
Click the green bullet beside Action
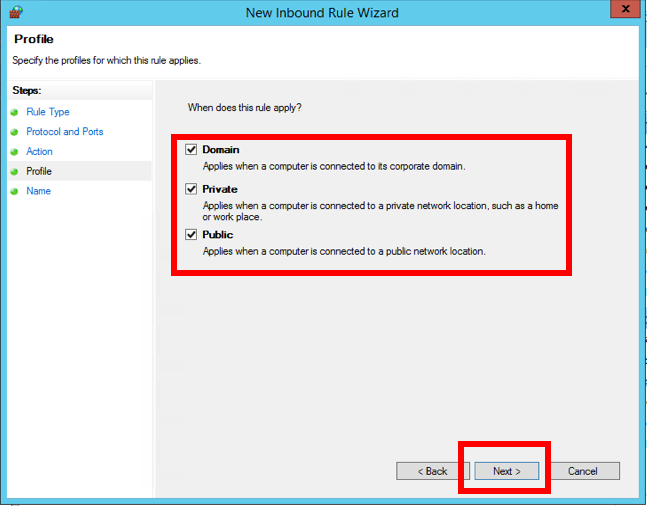(x=15, y=152)
